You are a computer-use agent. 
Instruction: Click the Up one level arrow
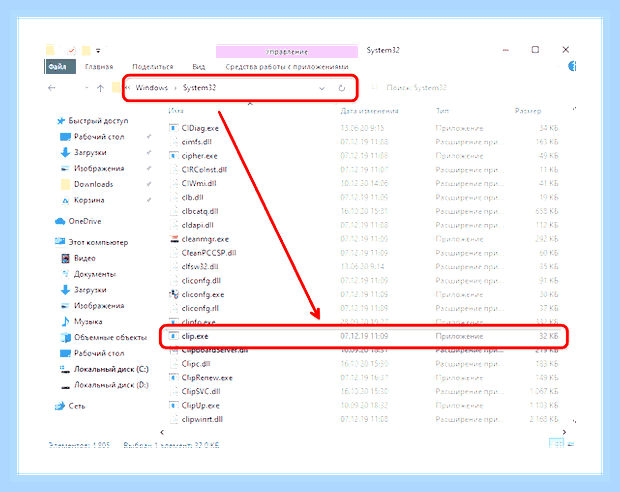pos(100,88)
